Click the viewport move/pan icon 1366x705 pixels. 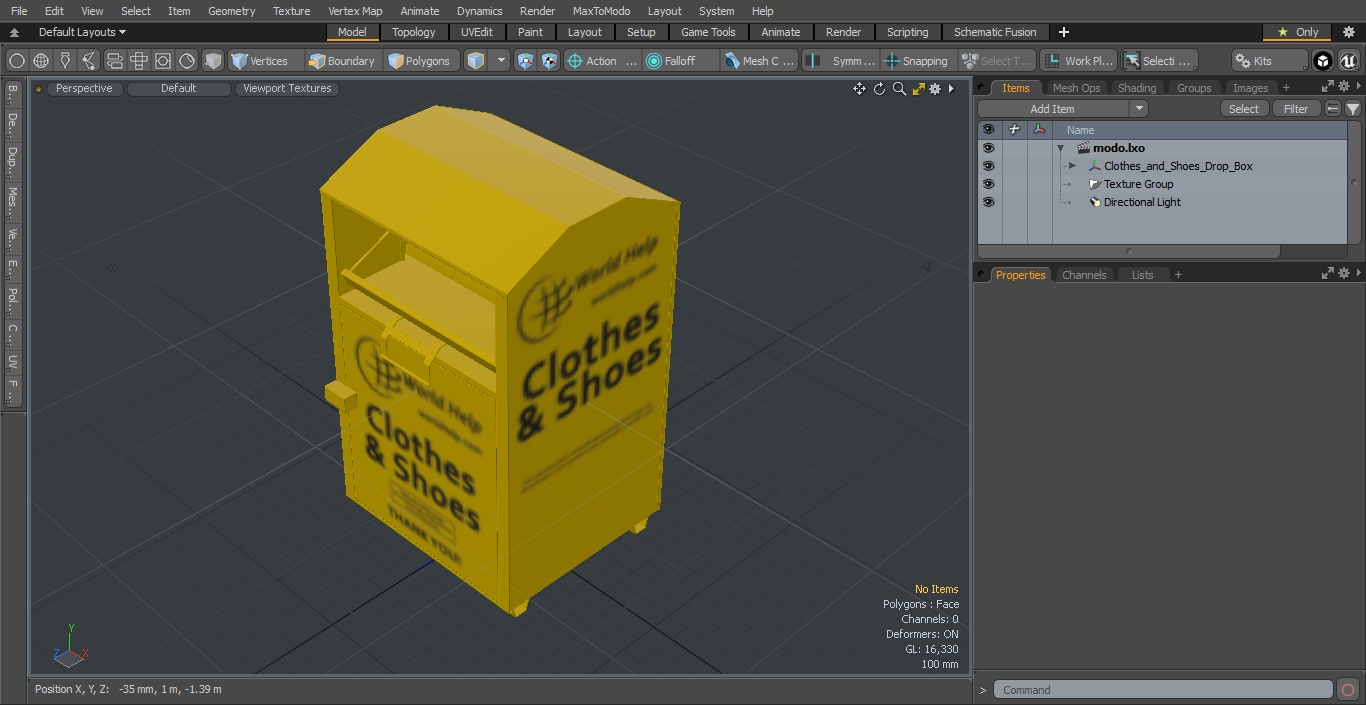[x=859, y=89]
